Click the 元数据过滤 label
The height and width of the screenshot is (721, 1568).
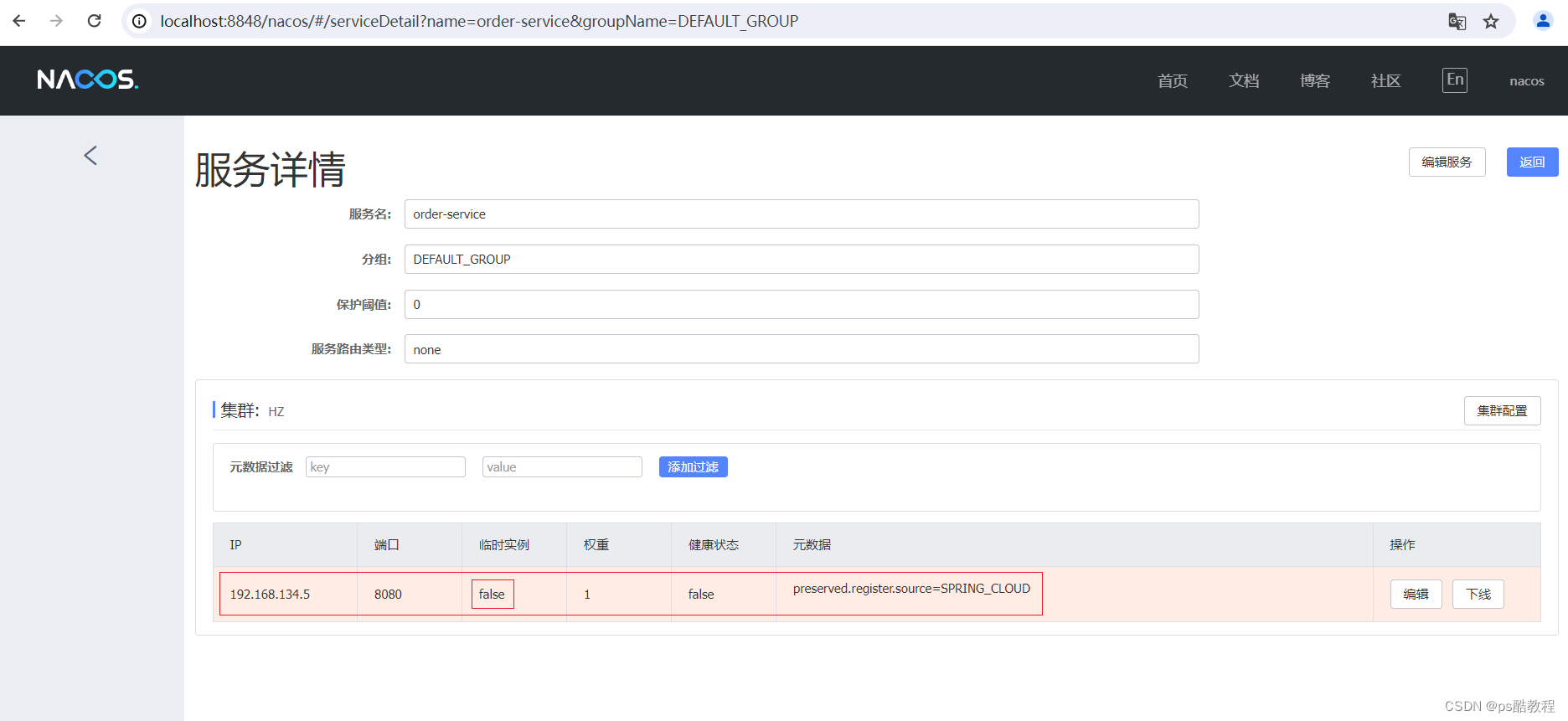[x=261, y=467]
